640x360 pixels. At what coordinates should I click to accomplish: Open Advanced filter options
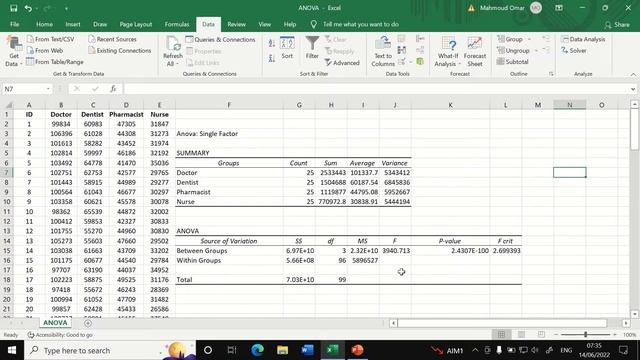342,63
